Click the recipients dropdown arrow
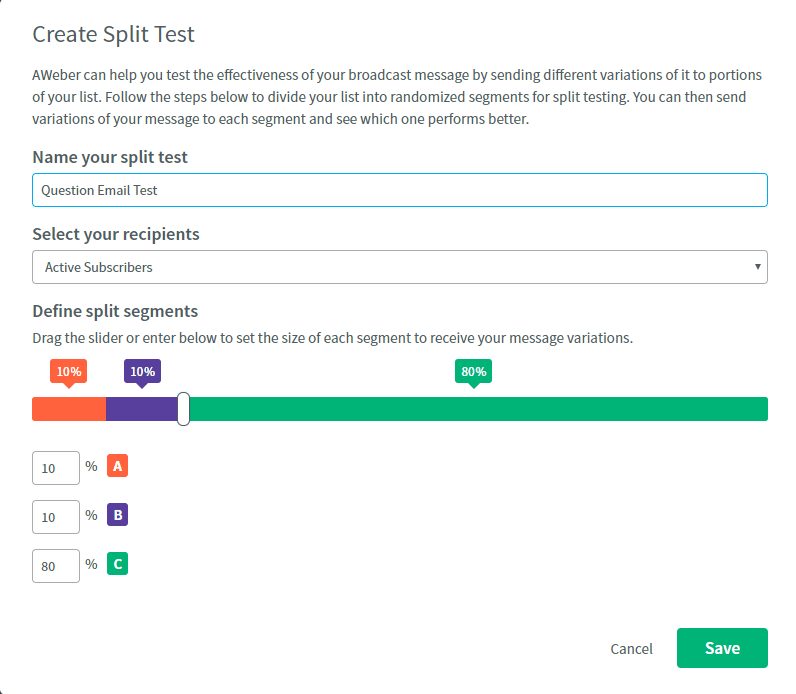The width and height of the screenshot is (796, 694). 757,267
